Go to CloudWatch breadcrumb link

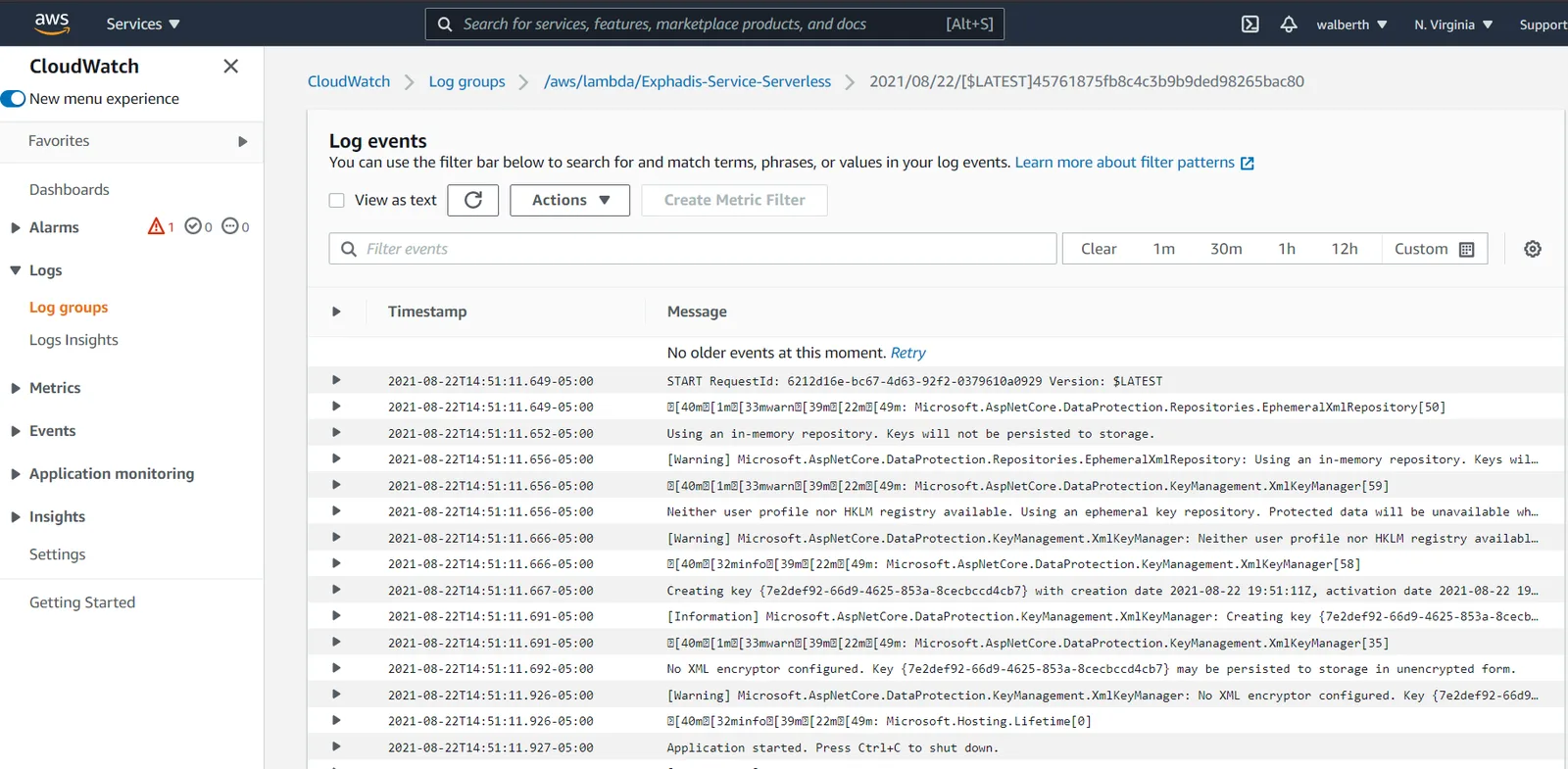pos(349,81)
